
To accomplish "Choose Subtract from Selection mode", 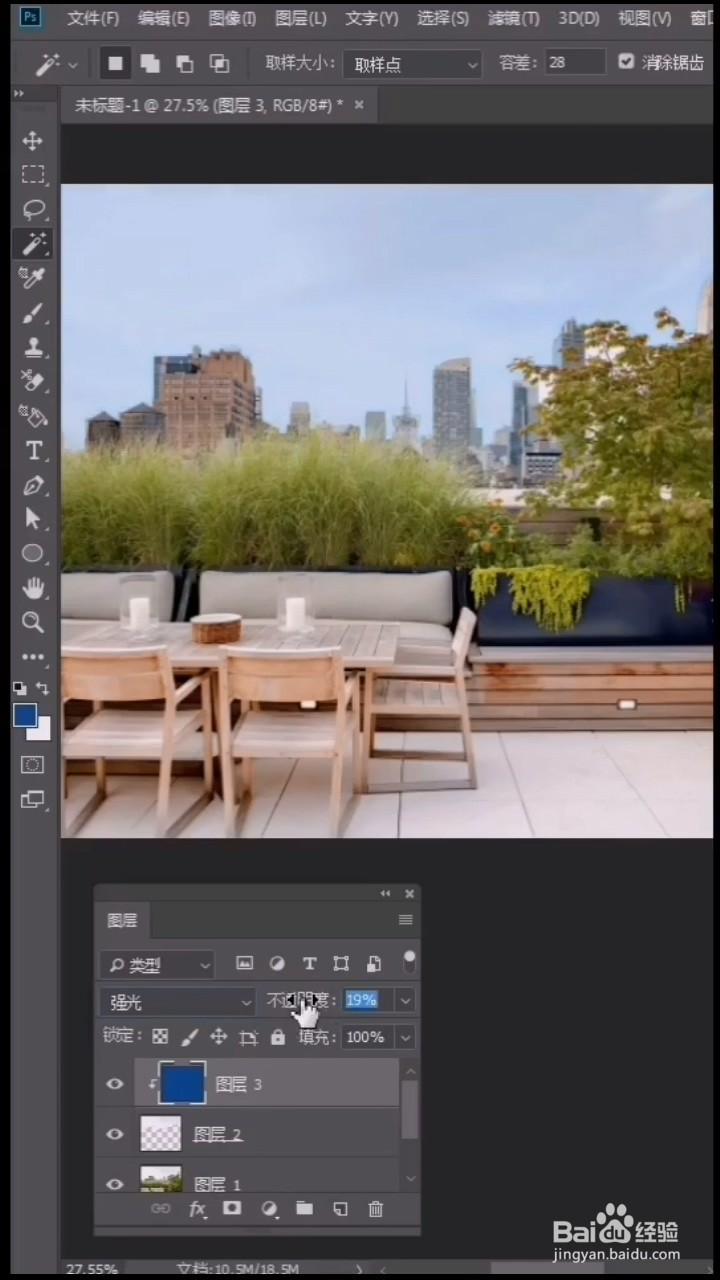I will pyautogui.click(x=184, y=63).
